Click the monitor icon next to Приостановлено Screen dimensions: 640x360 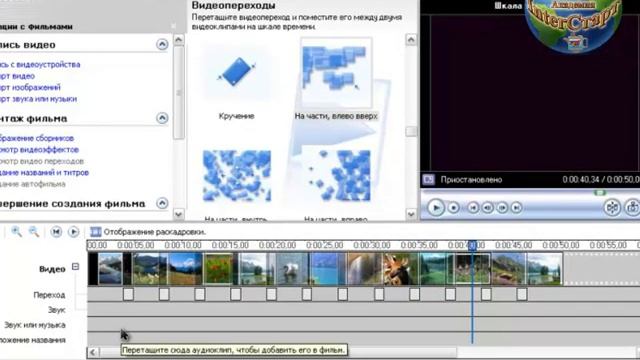pos(429,180)
